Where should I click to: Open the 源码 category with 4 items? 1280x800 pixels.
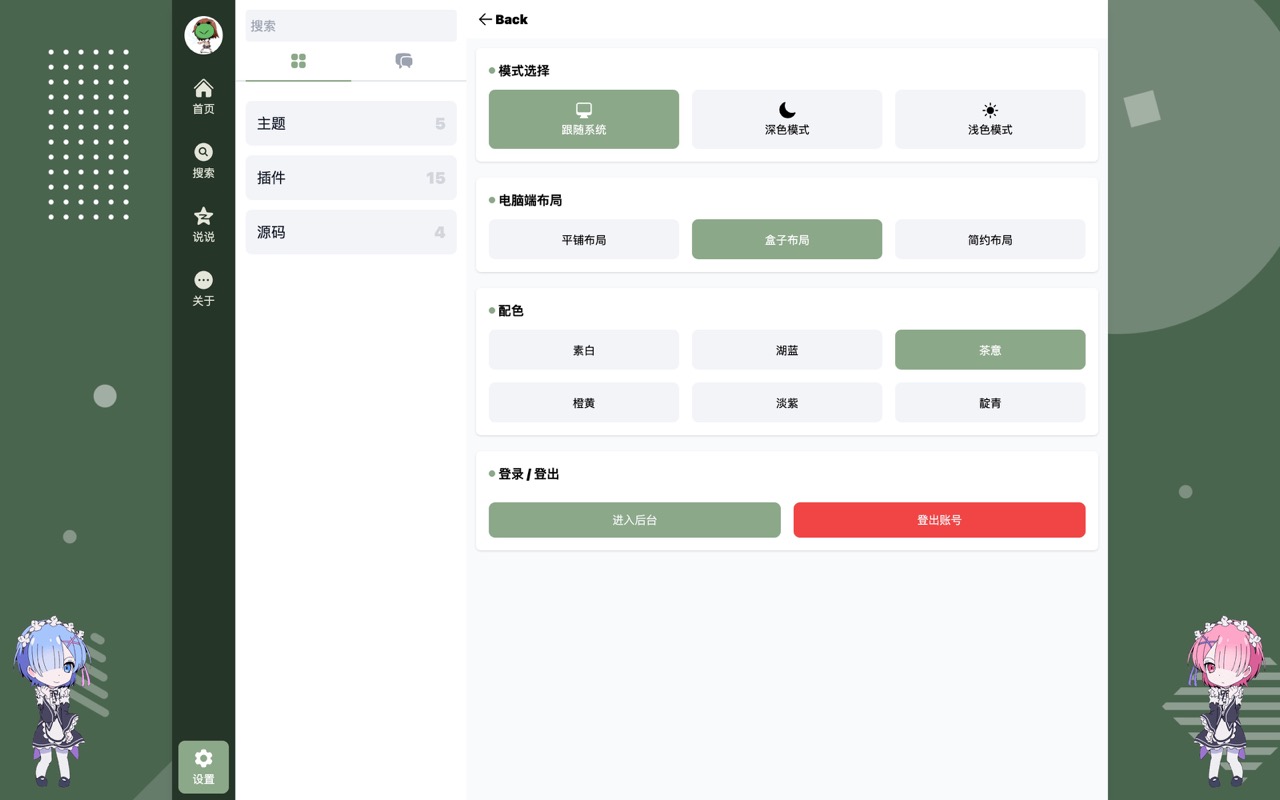tap(351, 232)
